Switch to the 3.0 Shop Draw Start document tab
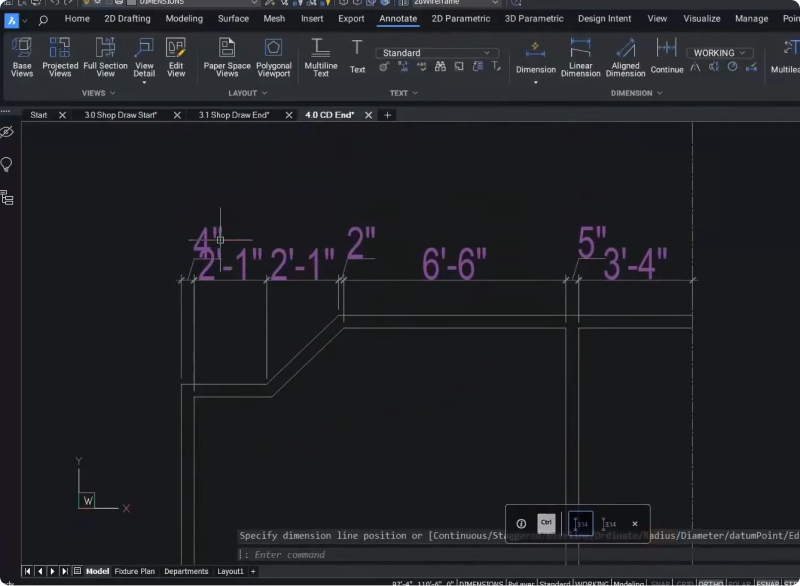This screenshot has width=800, height=586. click(x=120, y=115)
